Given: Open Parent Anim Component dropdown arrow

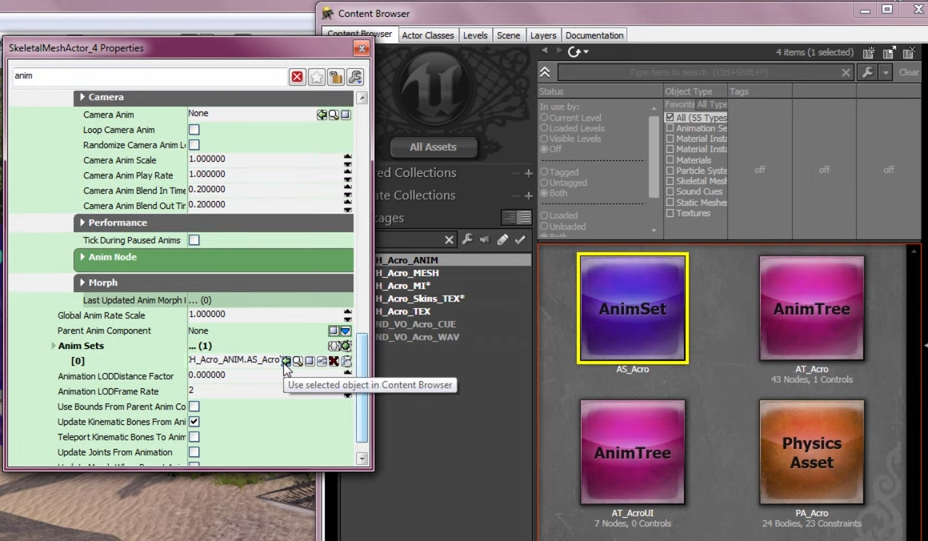Looking at the screenshot, I should pos(346,330).
